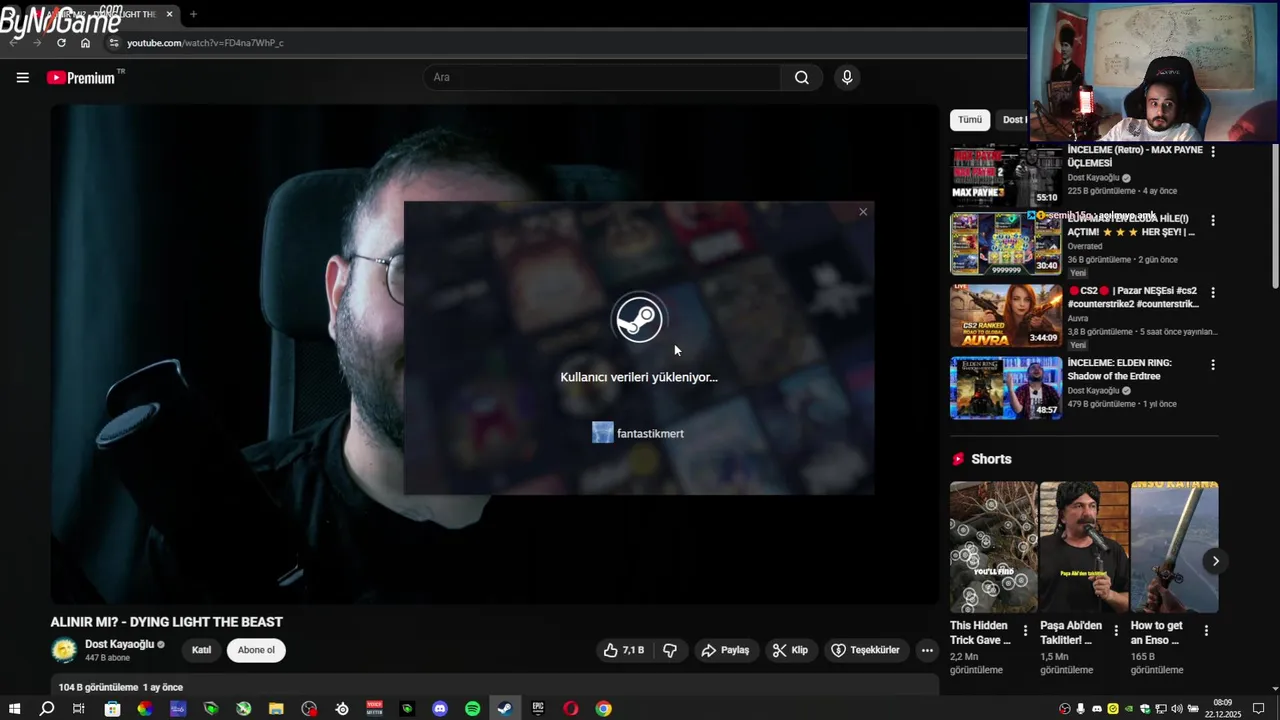Click the Shorts section heading
The height and width of the screenshot is (720, 1280).
991,459
